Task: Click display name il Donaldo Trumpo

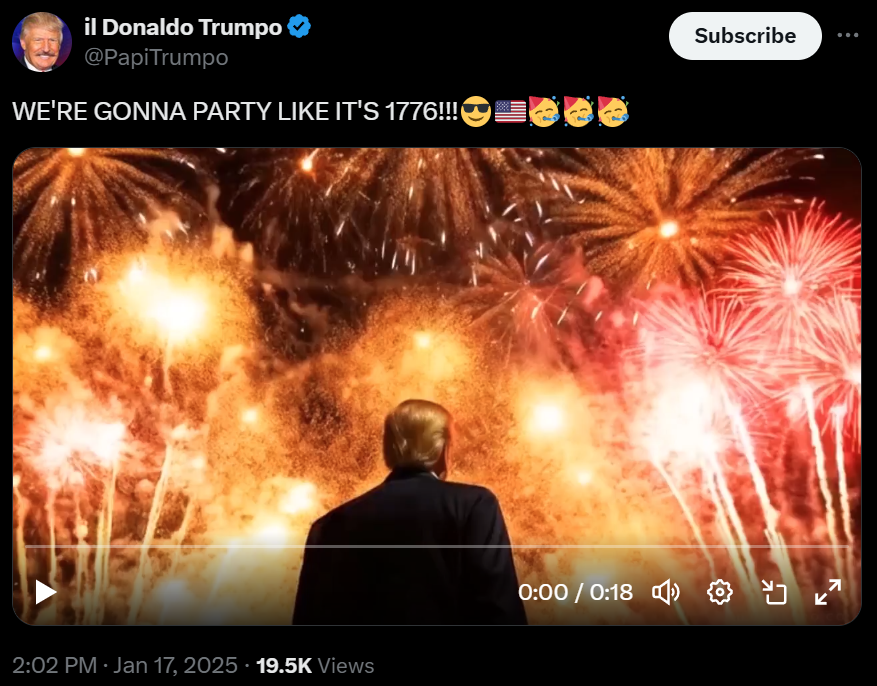Action: (183, 27)
